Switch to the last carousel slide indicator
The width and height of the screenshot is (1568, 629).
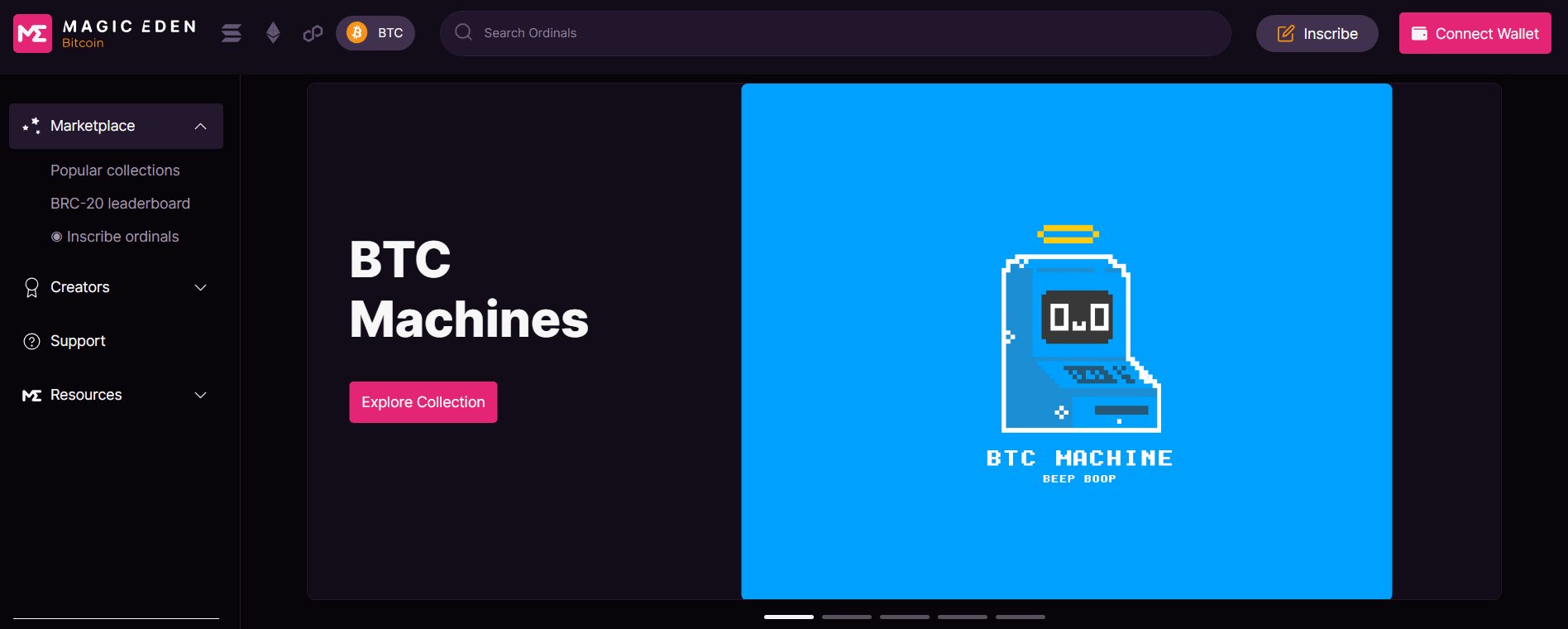coord(1021,617)
